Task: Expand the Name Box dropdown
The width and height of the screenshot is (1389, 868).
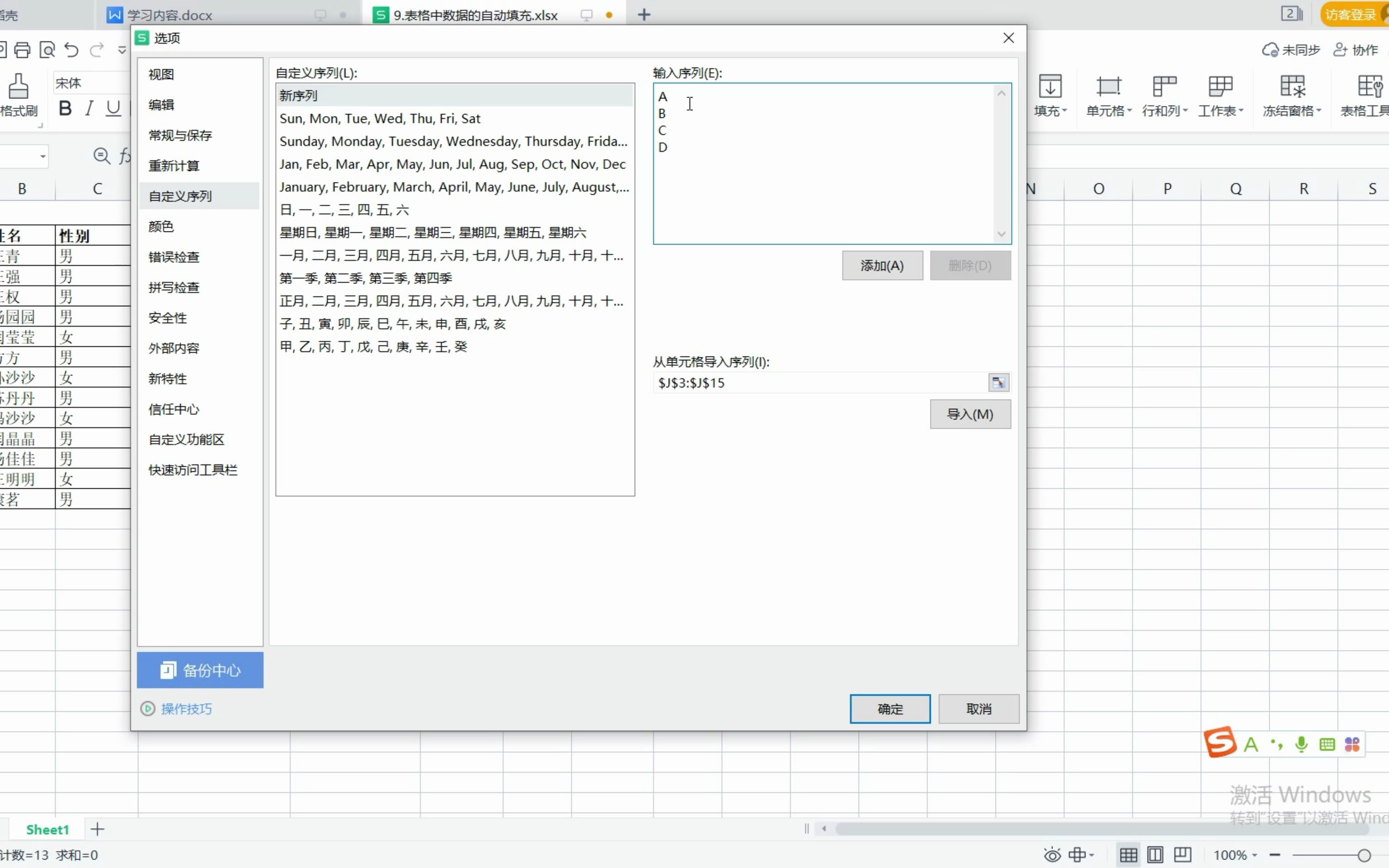Action: point(43,156)
